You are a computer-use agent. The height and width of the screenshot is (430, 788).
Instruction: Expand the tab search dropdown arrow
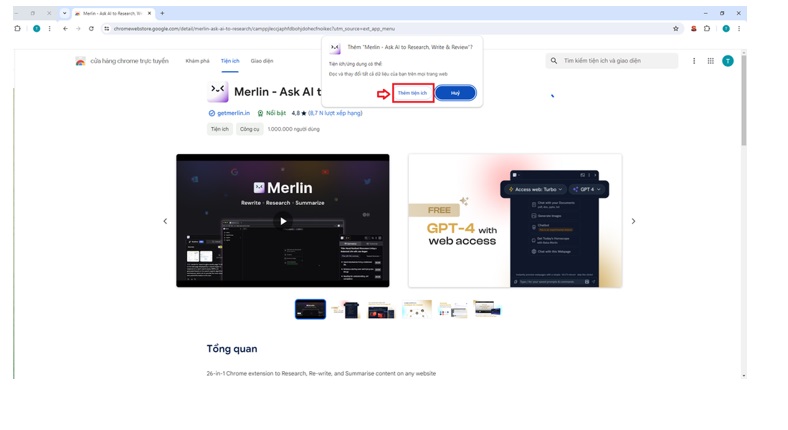click(x=65, y=13)
